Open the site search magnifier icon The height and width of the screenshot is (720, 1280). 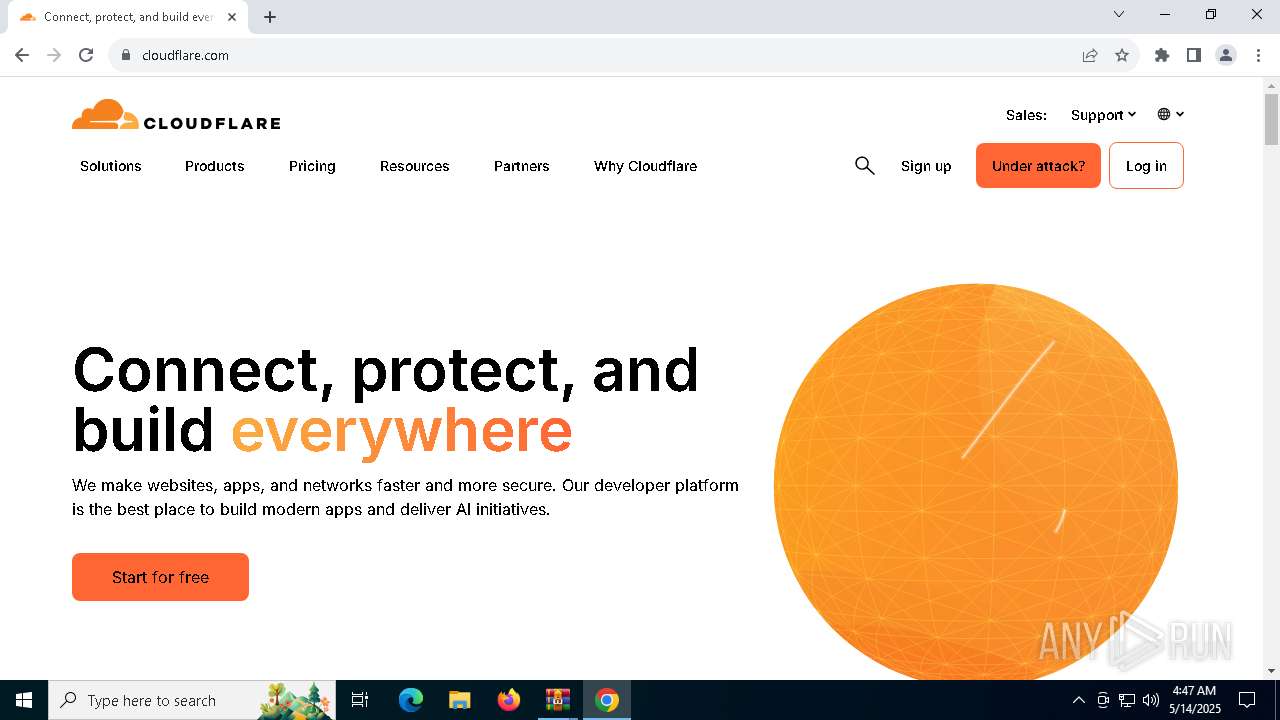click(x=865, y=166)
